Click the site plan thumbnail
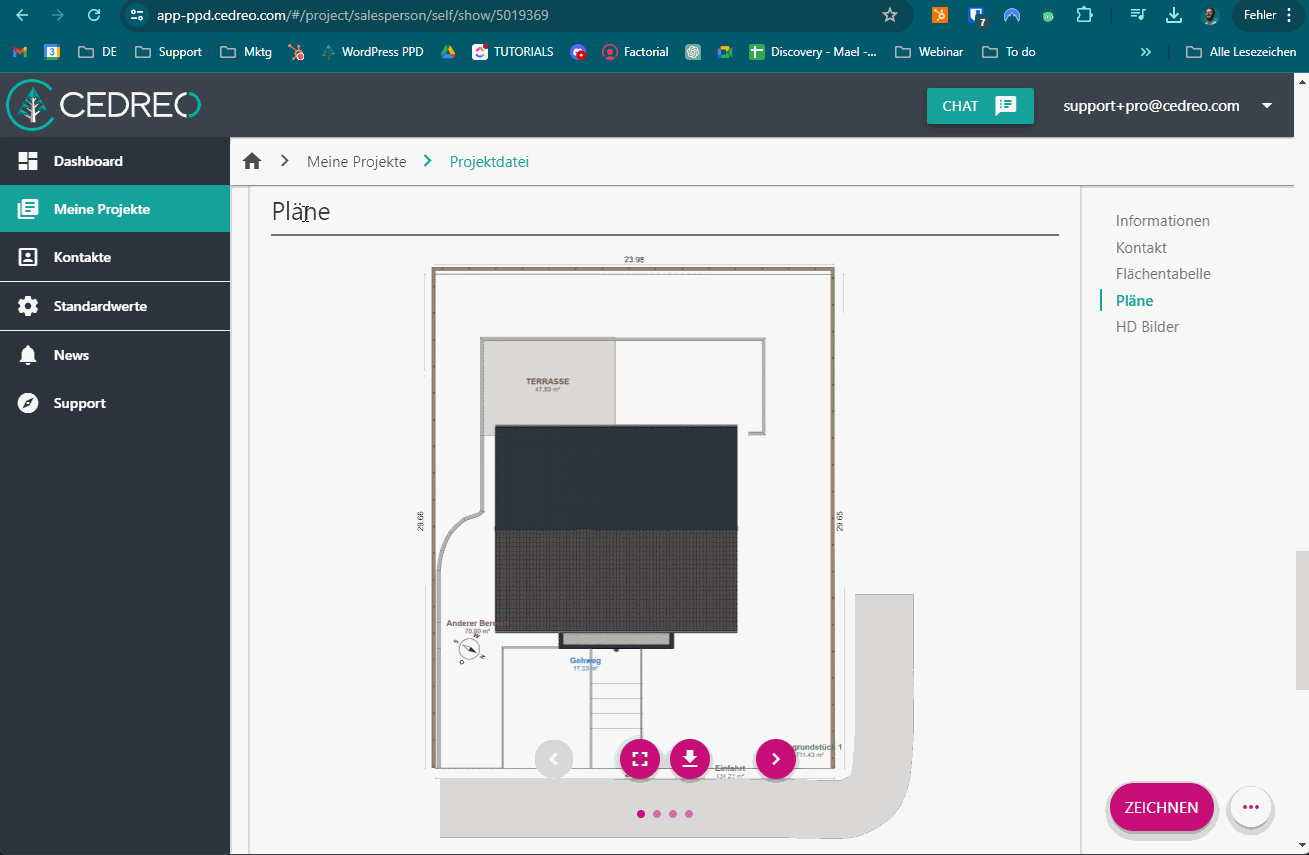Viewport: 1309px width, 855px height. pyautogui.click(x=665, y=545)
